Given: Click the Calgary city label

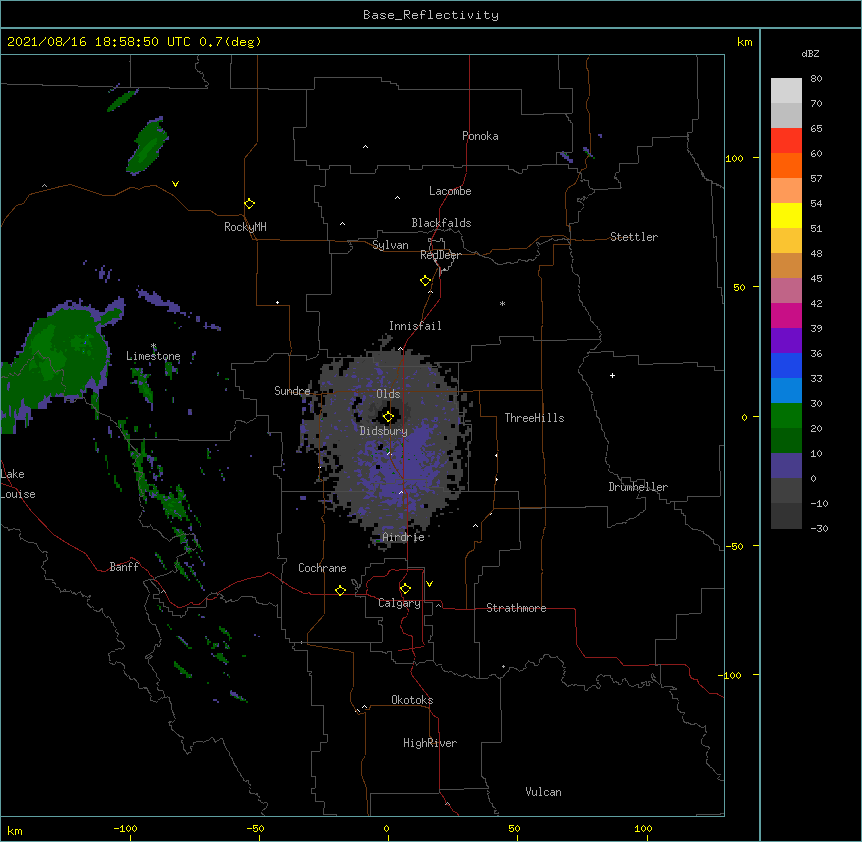Looking at the screenshot, I should [399, 603].
